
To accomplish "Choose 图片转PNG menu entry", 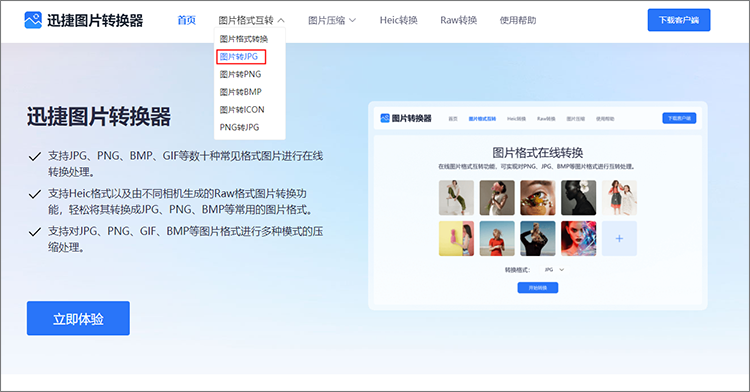I will [x=240, y=74].
